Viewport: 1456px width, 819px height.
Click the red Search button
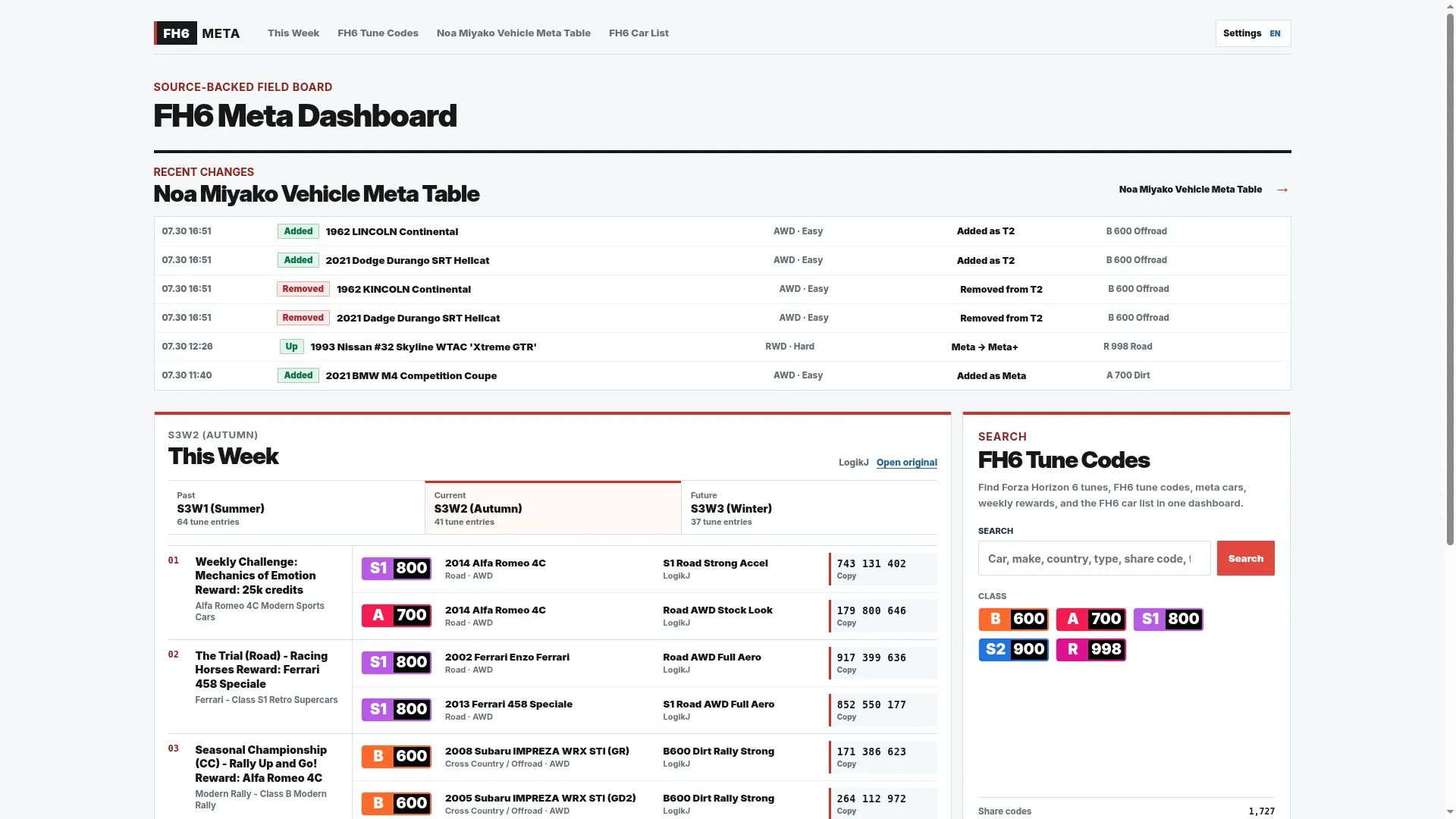[x=1245, y=558]
